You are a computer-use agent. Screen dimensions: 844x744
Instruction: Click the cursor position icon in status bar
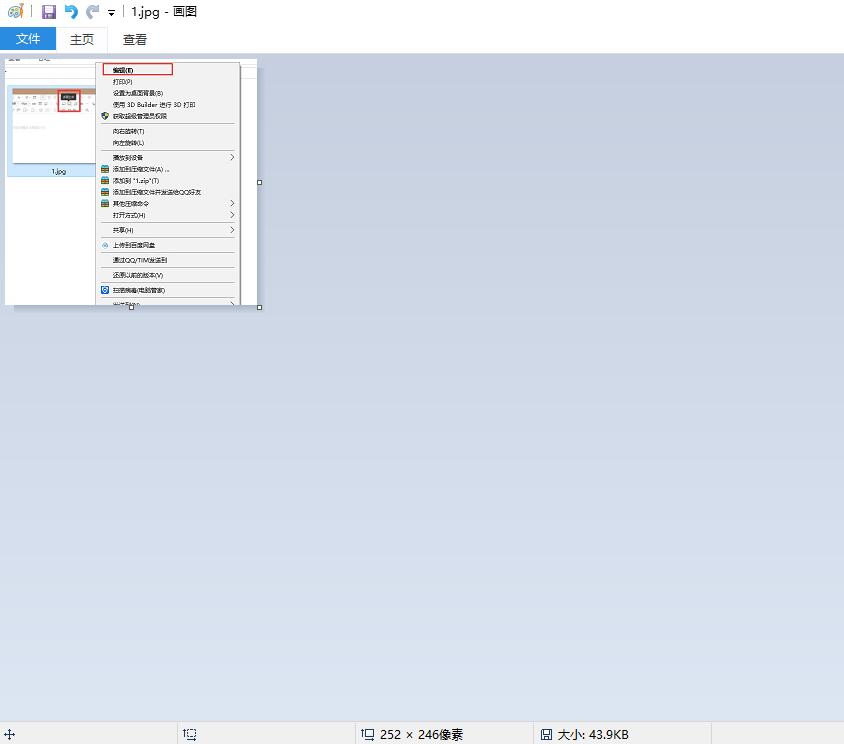click(10, 734)
